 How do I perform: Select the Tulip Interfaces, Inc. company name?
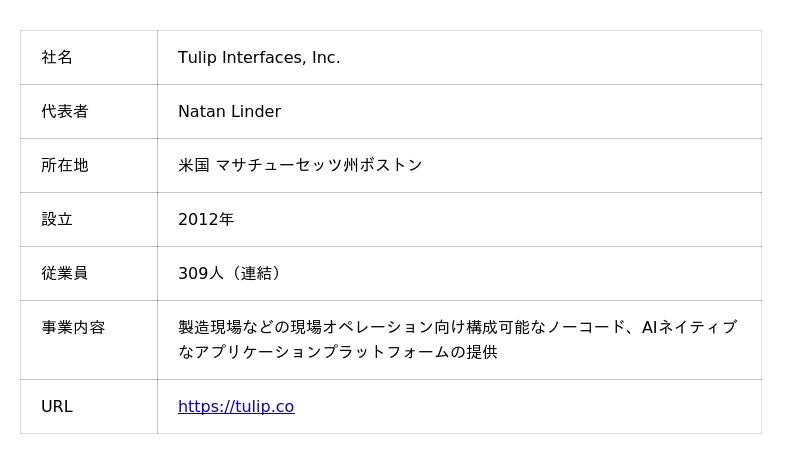tap(259, 58)
